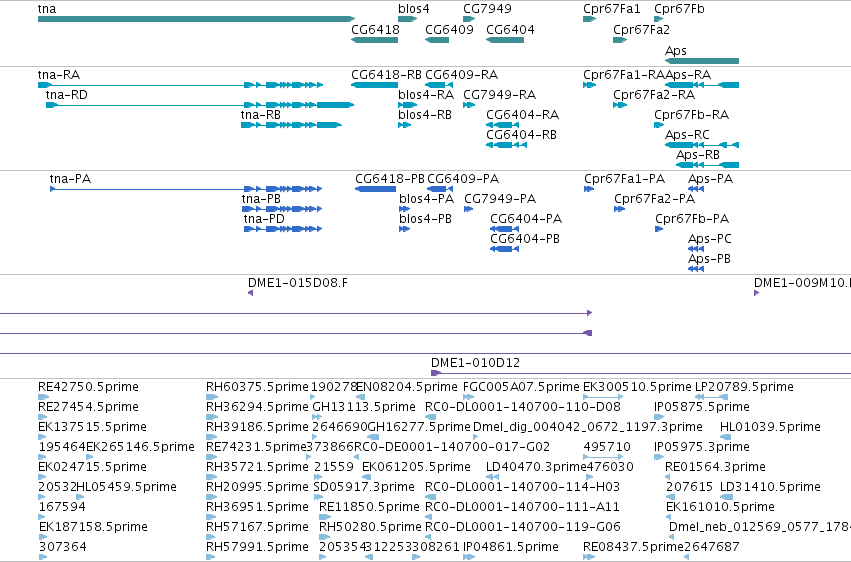The image size is (851, 562).
Task: Click the Aps-PA protein label
Action: pyautogui.click(x=710, y=178)
